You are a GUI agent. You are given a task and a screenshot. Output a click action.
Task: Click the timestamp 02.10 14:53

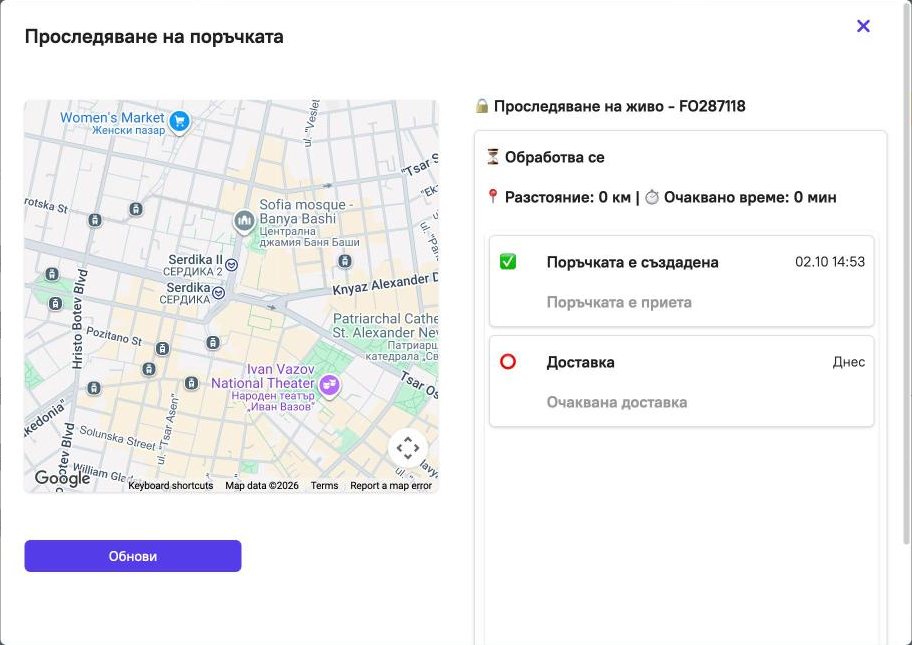830,262
